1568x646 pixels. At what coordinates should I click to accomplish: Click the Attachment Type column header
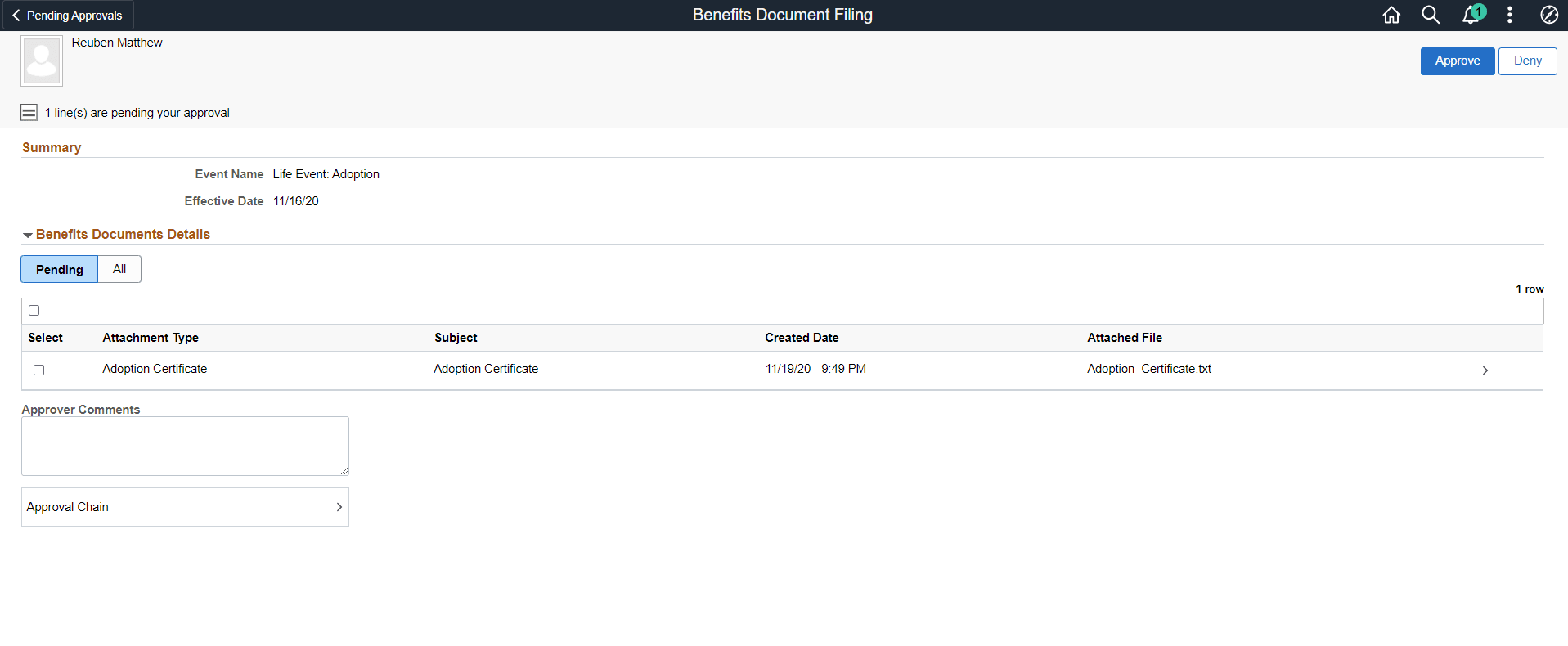tap(151, 338)
